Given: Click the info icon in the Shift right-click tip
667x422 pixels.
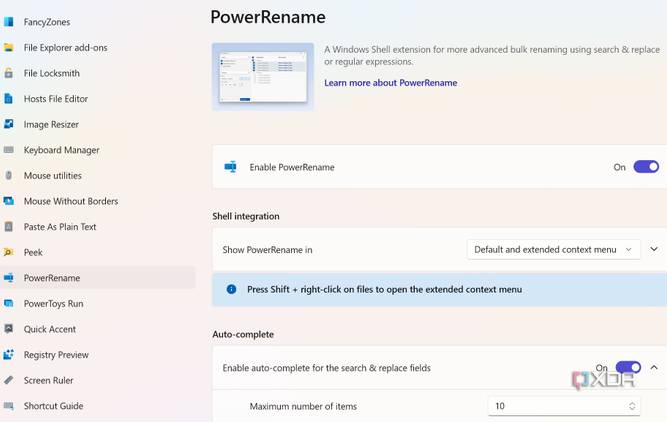Looking at the screenshot, I should coord(231,289).
